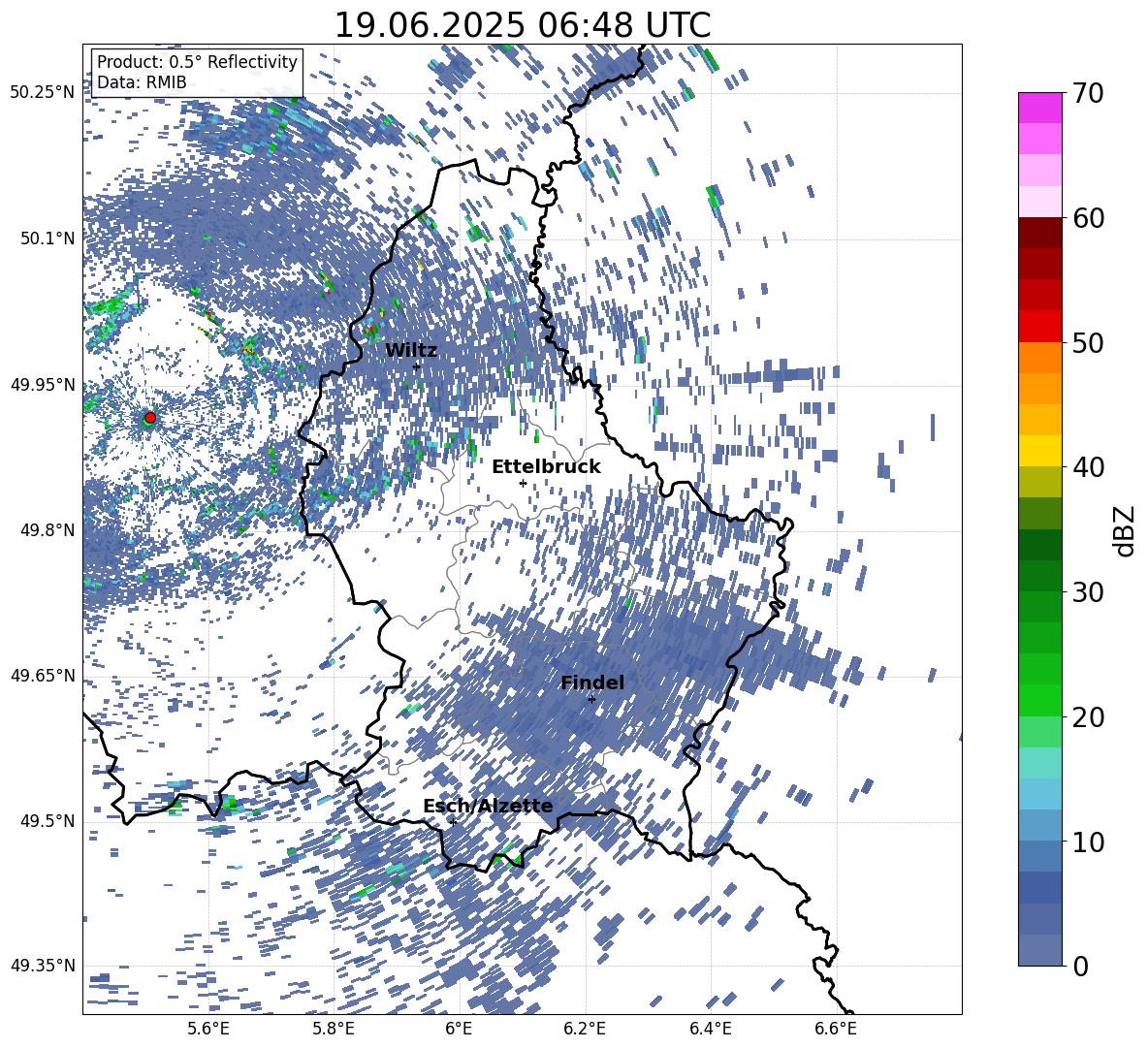
Task: Click the title 19.06.2025 06:48 UTC
Action: [x=522, y=25]
